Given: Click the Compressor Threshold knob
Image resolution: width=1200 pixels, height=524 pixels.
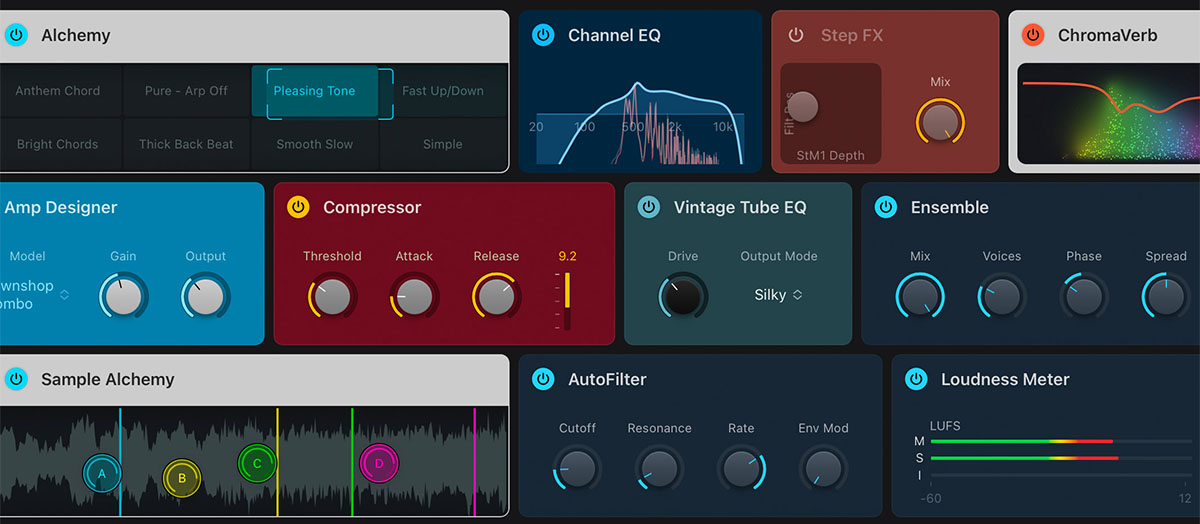Looking at the screenshot, I should pos(332,297).
